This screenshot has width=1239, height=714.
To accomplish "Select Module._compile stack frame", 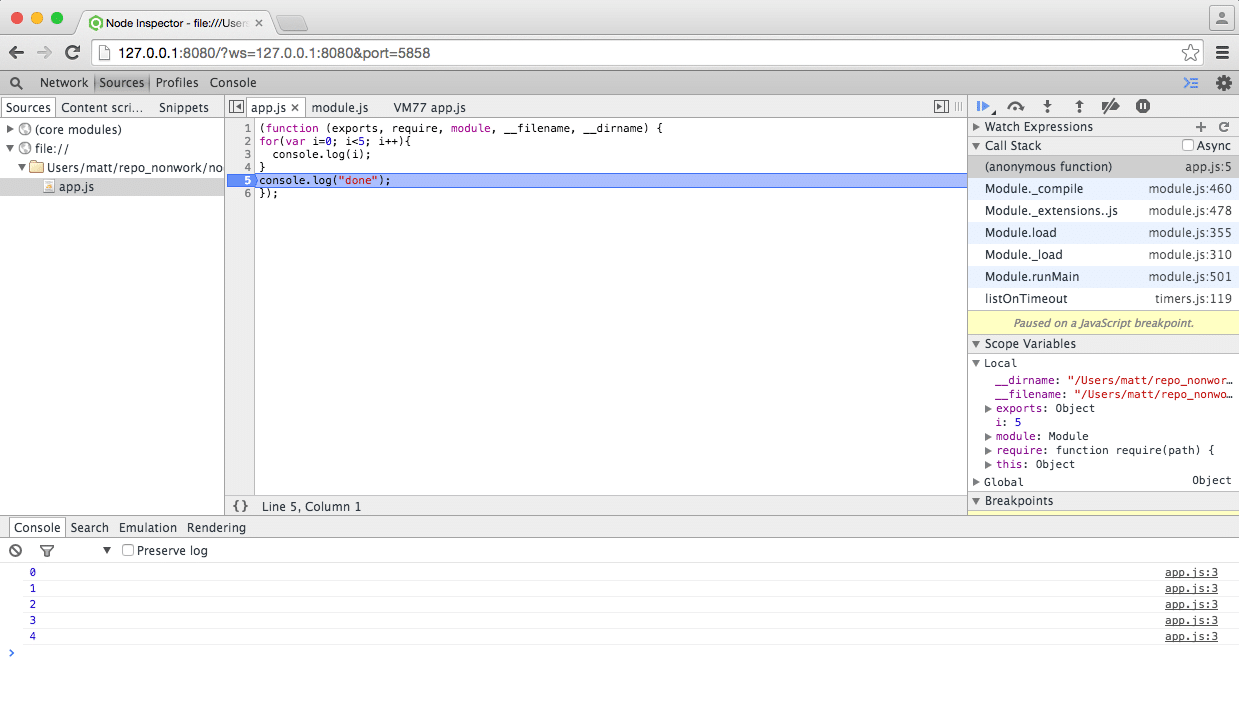I will 1103,189.
